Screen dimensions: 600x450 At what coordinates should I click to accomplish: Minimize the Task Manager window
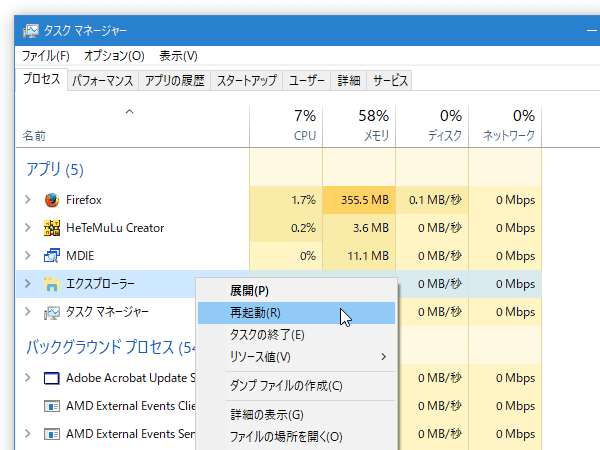592,31
